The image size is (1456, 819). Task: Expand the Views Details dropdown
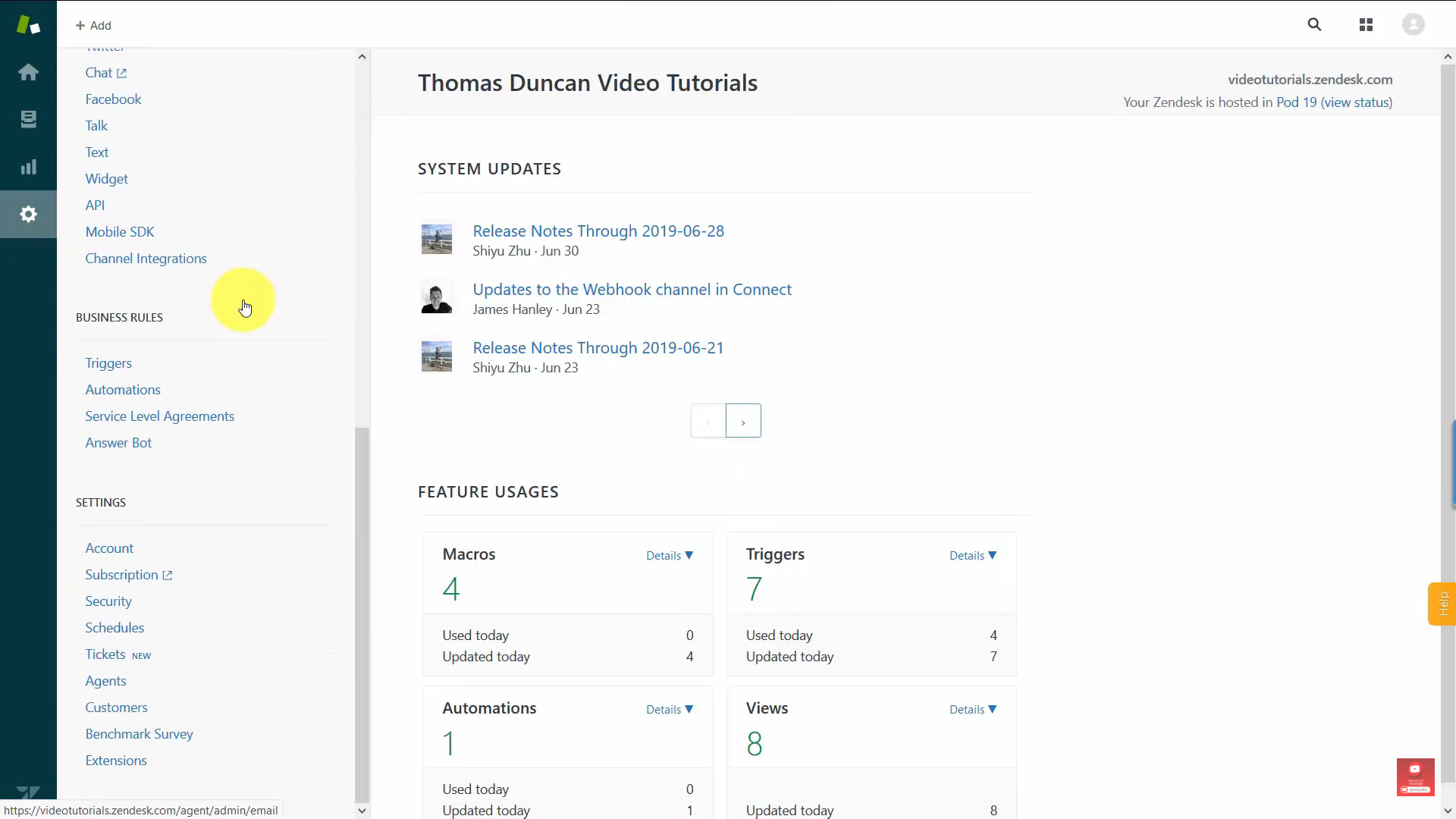click(x=973, y=709)
